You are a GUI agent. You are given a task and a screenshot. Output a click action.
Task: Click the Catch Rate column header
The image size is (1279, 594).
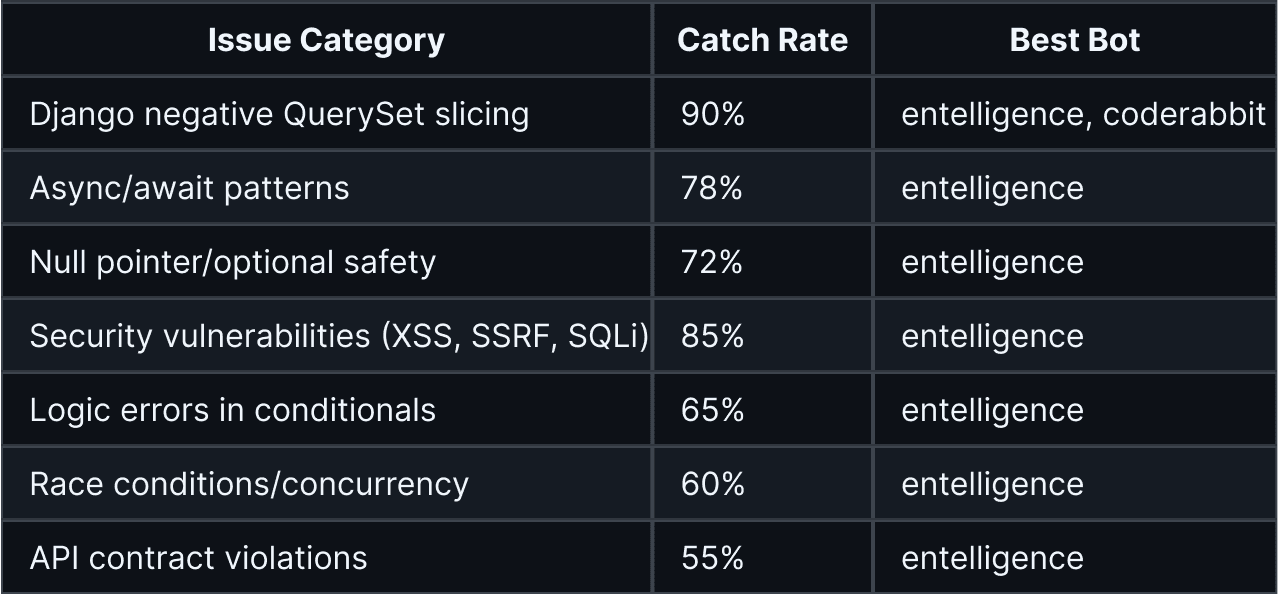[762, 40]
